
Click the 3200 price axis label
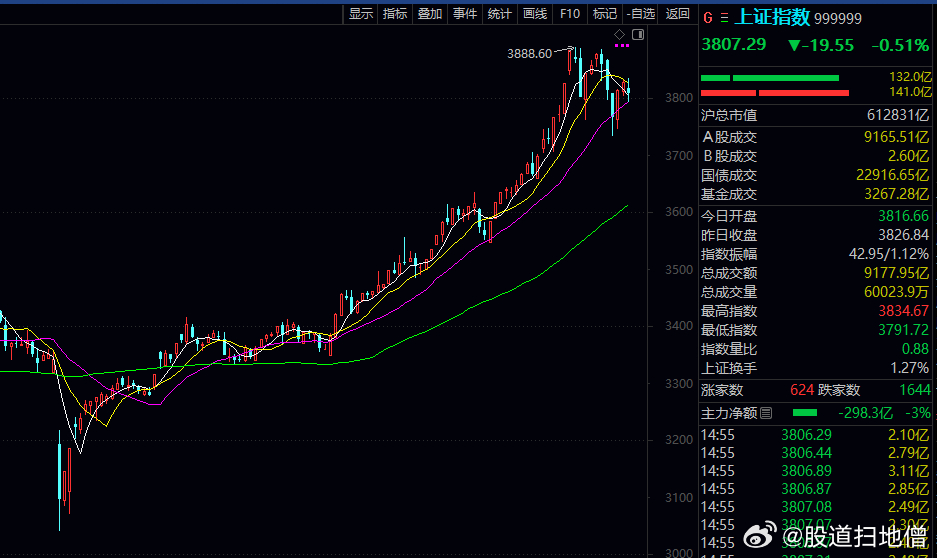[679, 440]
